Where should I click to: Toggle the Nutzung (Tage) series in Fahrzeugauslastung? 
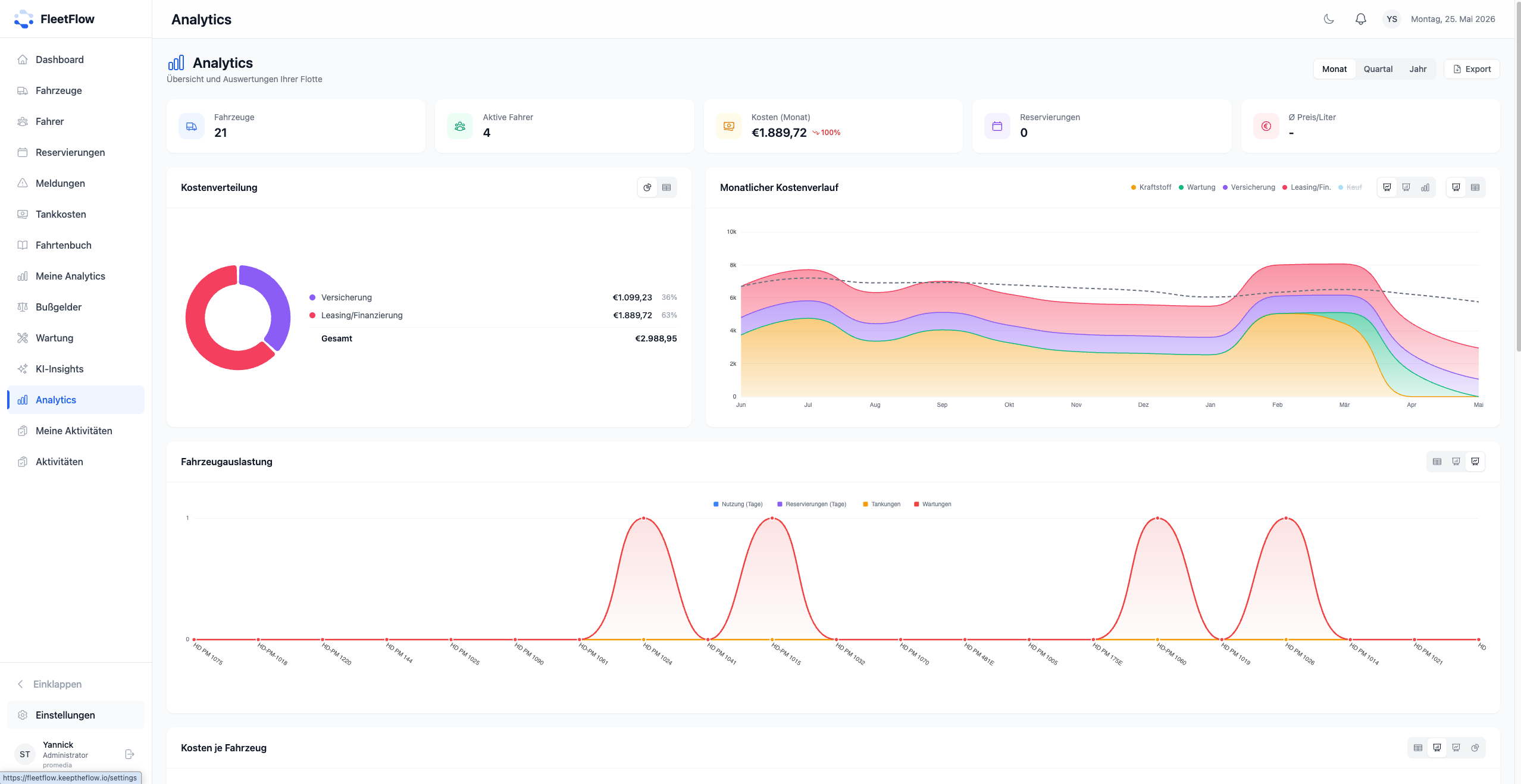pyautogui.click(x=738, y=504)
